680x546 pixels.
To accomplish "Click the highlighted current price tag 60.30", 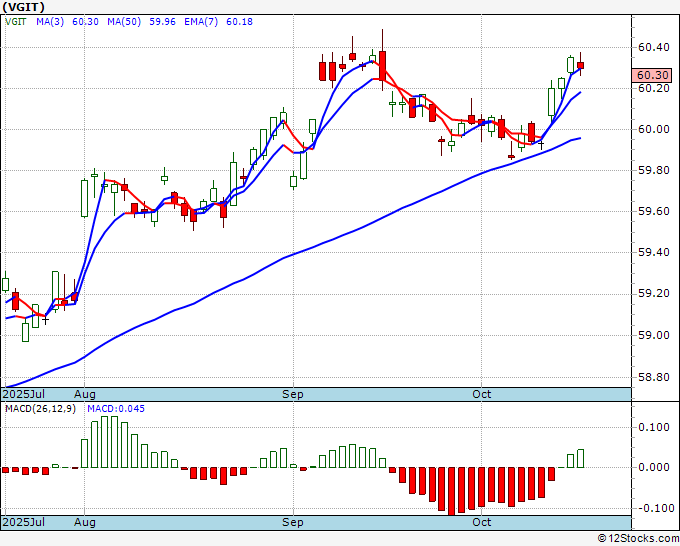I will pyautogui.click(x=652, y=75).
